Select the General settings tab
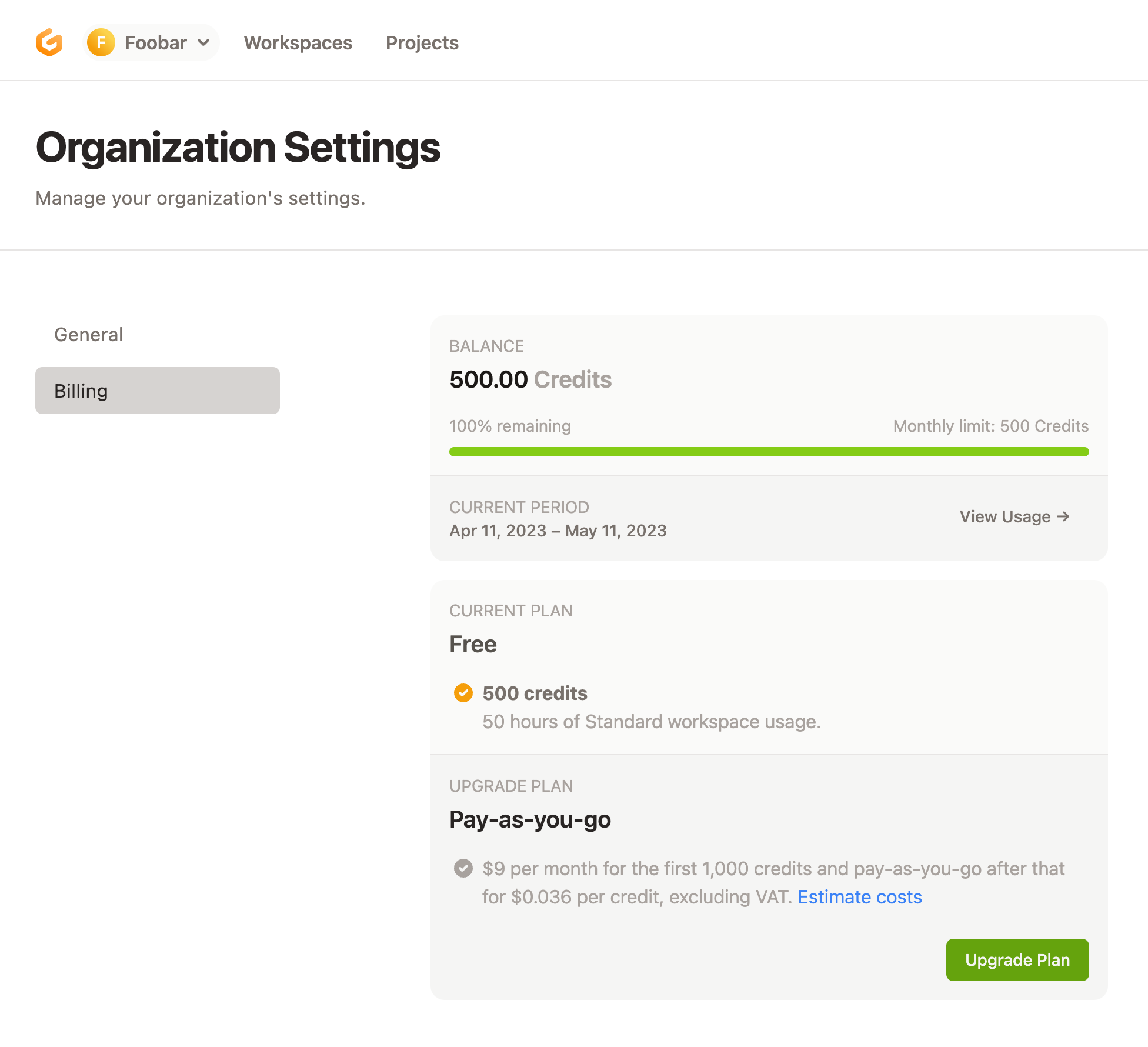1148x1047 pixels. point(158,335)
